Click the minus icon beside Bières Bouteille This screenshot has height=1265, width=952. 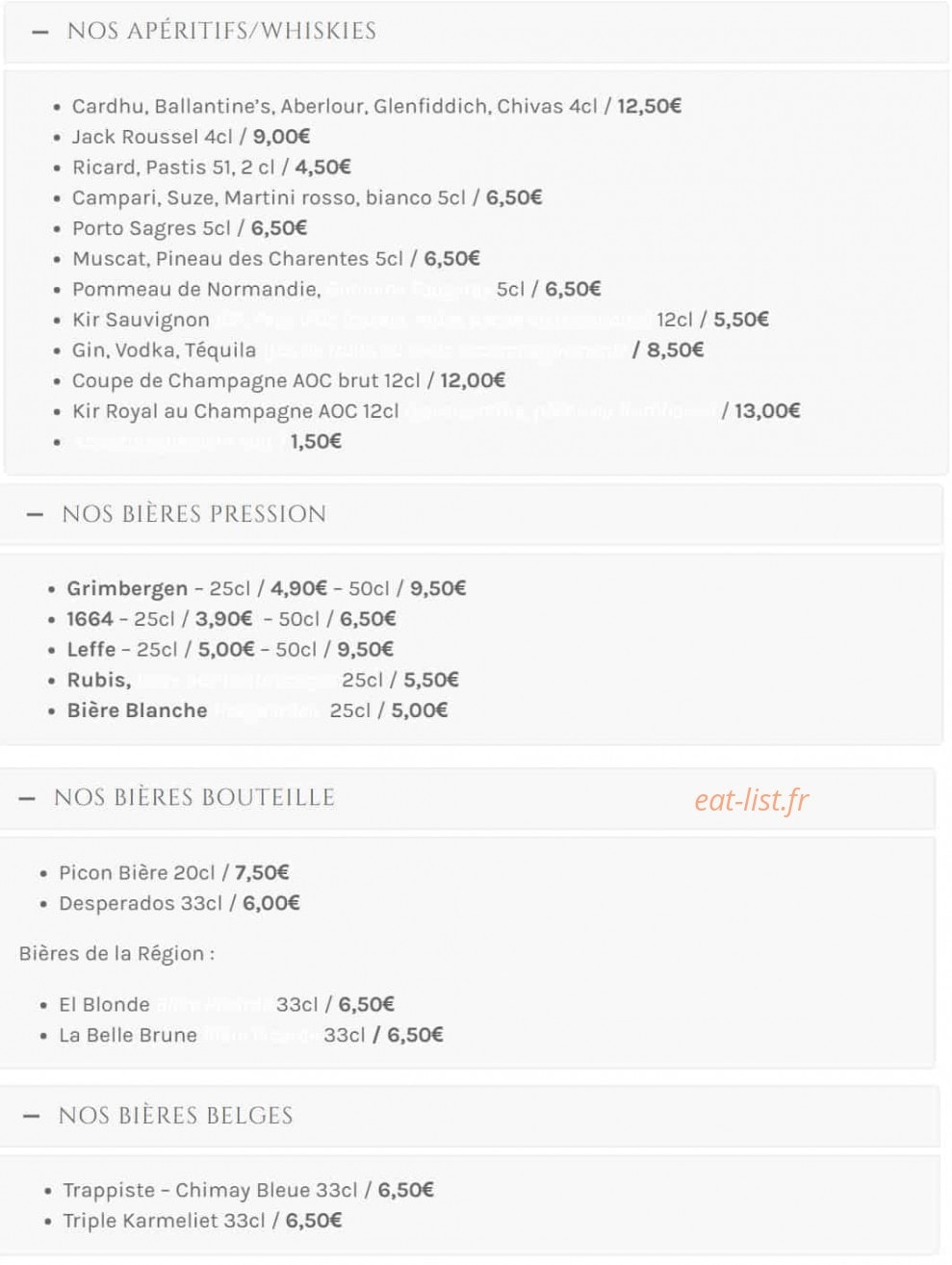(x=27, y=799)
